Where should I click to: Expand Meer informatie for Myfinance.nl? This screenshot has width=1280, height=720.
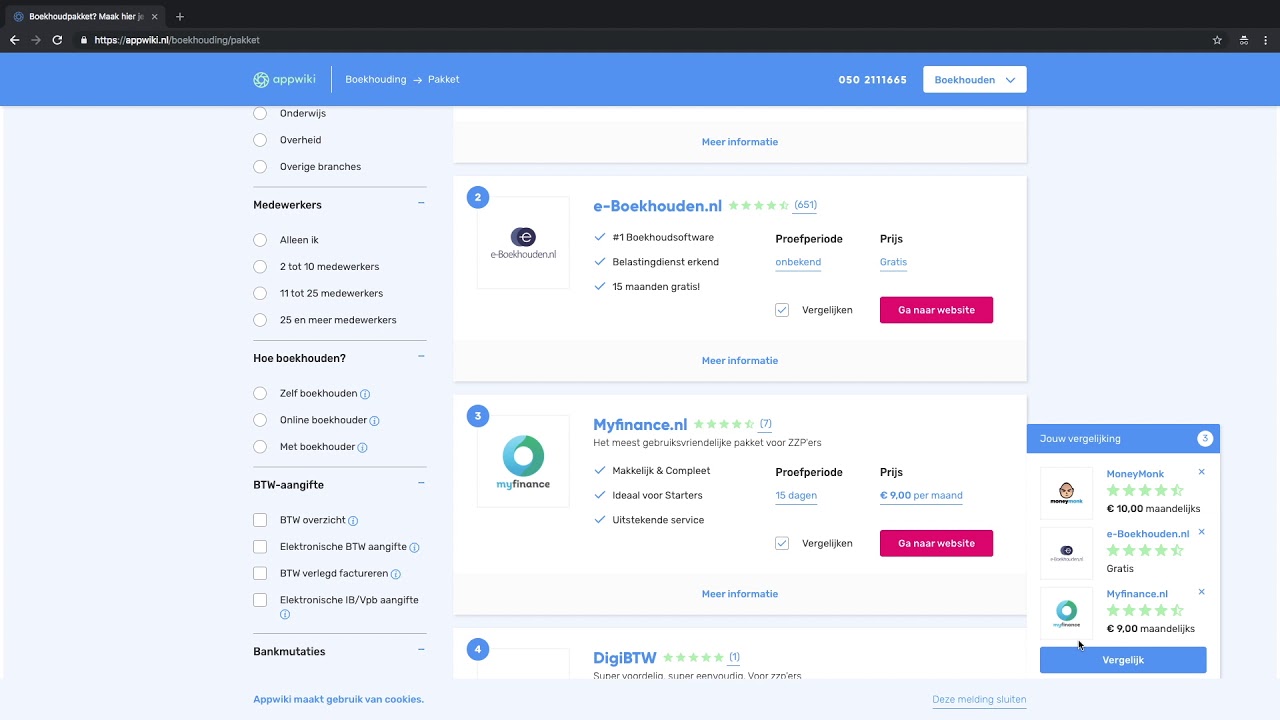(x=740, y=594)
